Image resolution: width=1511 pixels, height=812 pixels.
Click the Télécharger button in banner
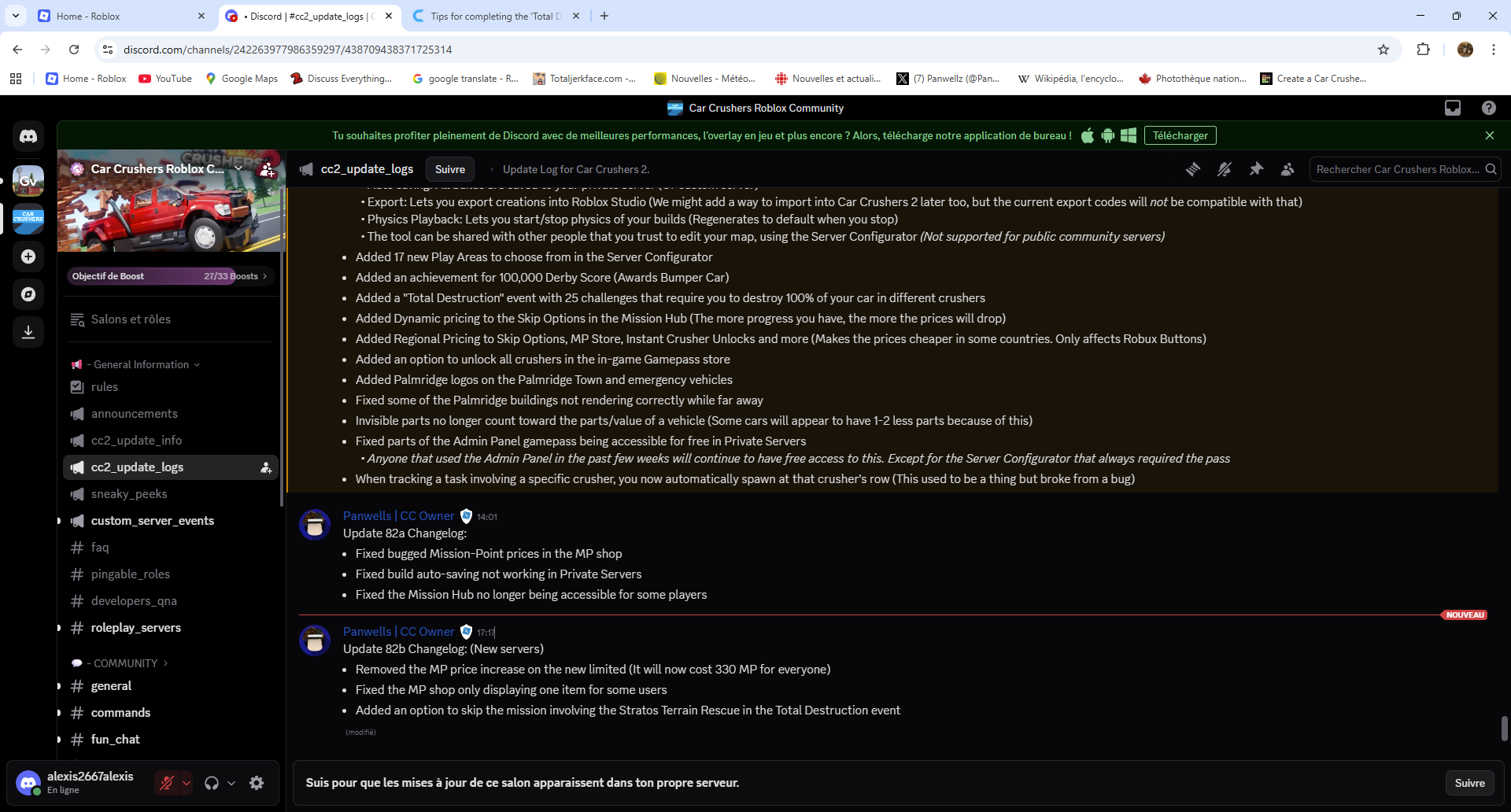(1180, 135)
